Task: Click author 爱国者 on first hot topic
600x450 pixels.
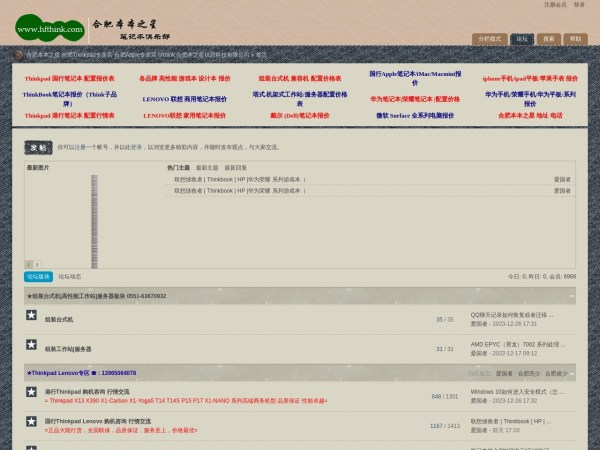Action: point(562,179)
